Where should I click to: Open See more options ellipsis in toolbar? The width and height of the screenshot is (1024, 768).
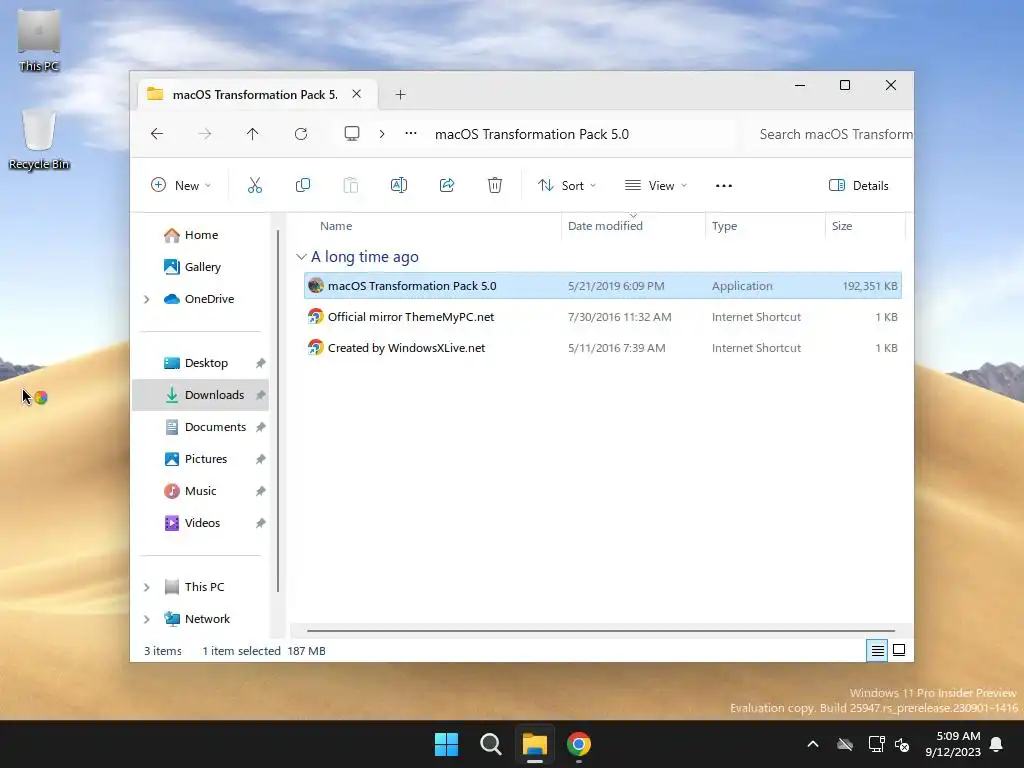click(724, 185)
